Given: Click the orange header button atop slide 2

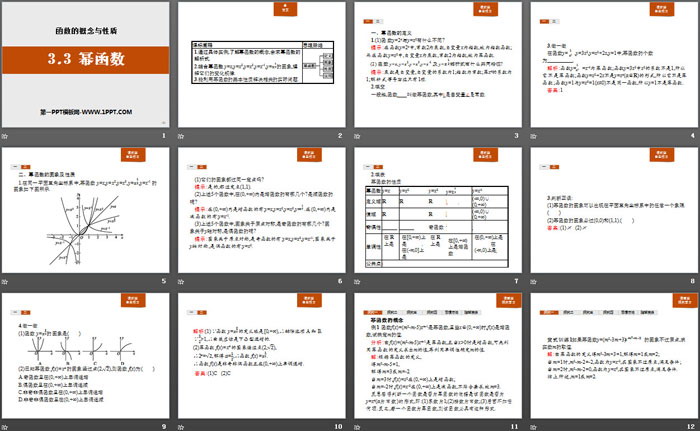Looking at the screenshot, I should point(256,8).
